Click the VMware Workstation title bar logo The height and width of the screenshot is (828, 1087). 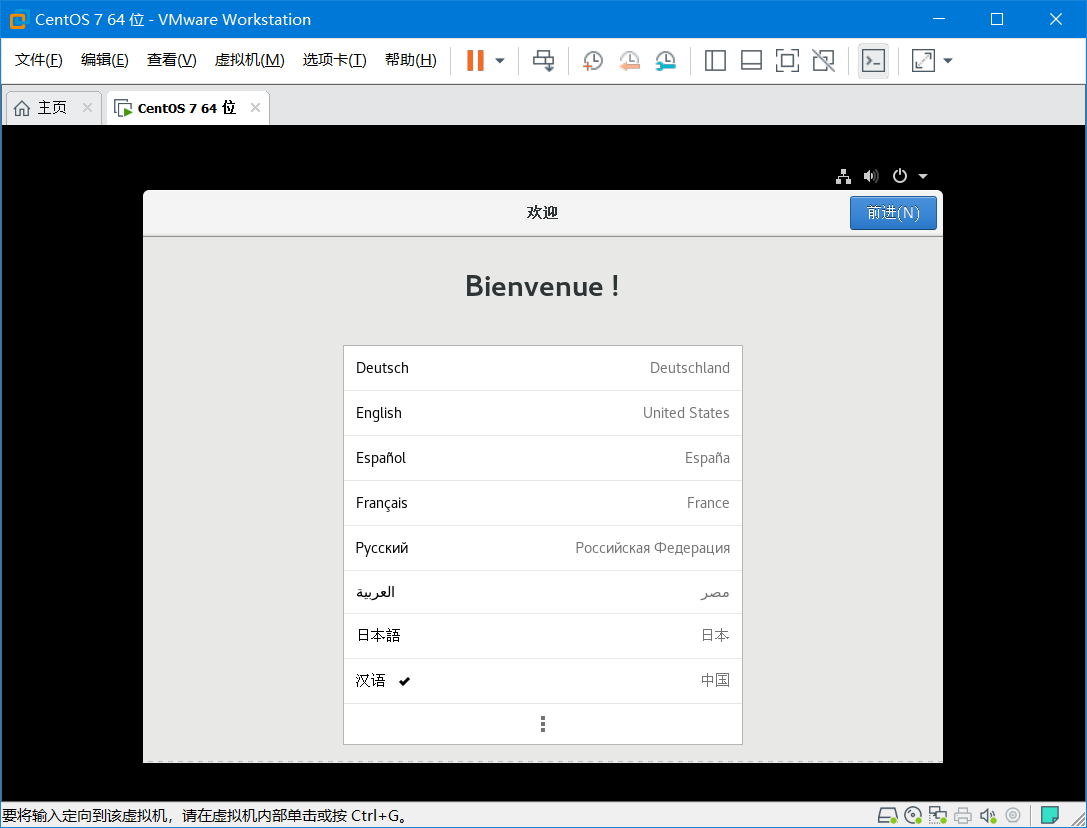tap(18, 19)
